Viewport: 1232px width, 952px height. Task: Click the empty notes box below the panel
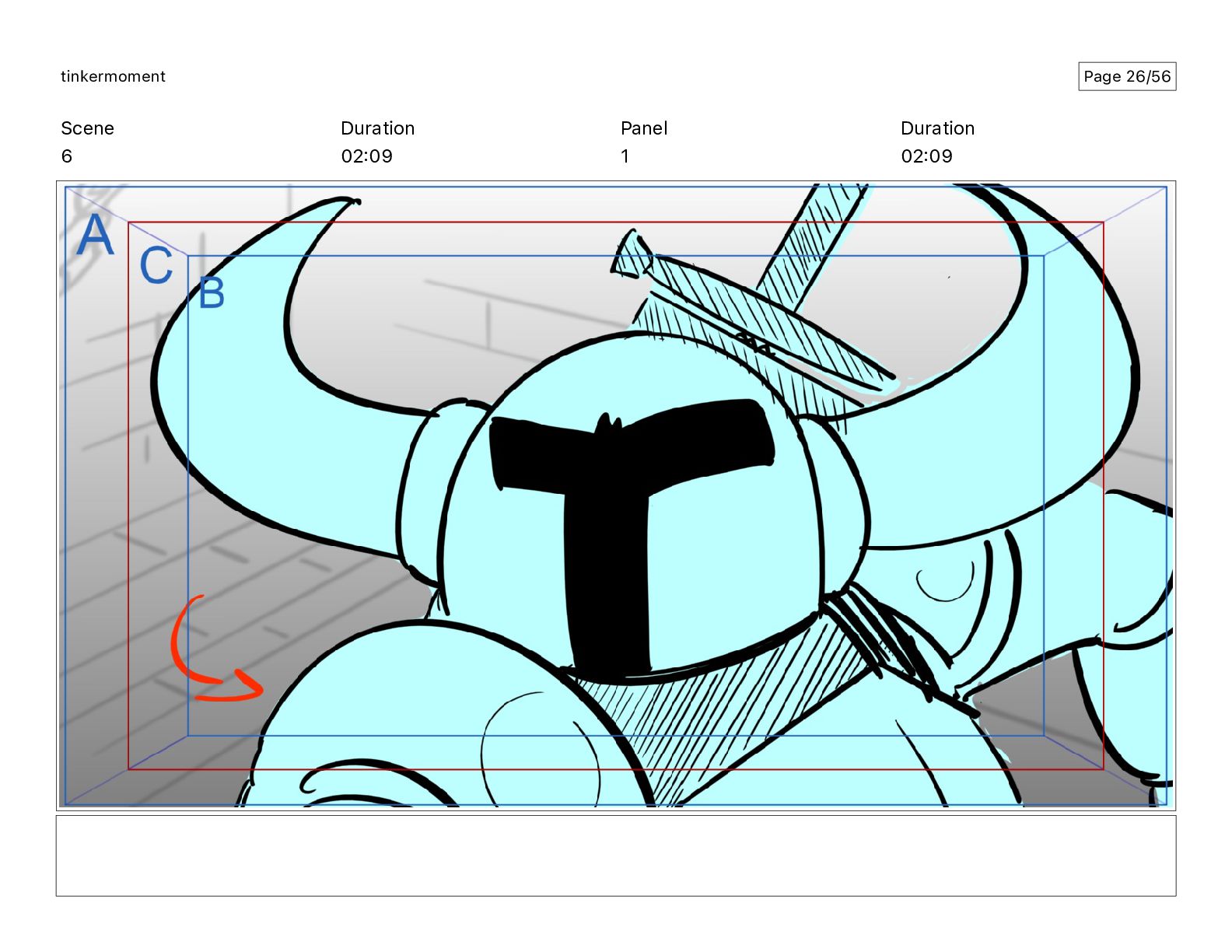[616, 856]
